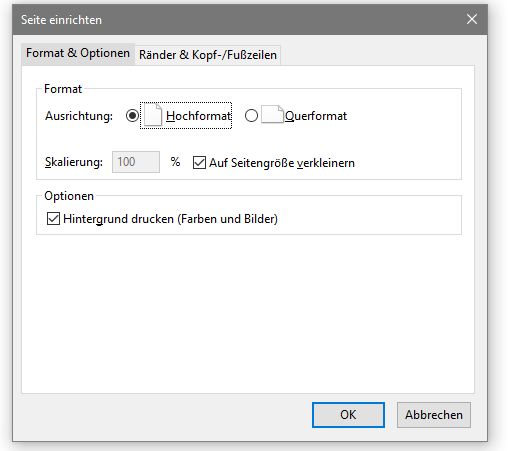The height and width of the screenshot is (451, 519).
Task: Select the Hochformat radio button
Action: tap(132, 116)
